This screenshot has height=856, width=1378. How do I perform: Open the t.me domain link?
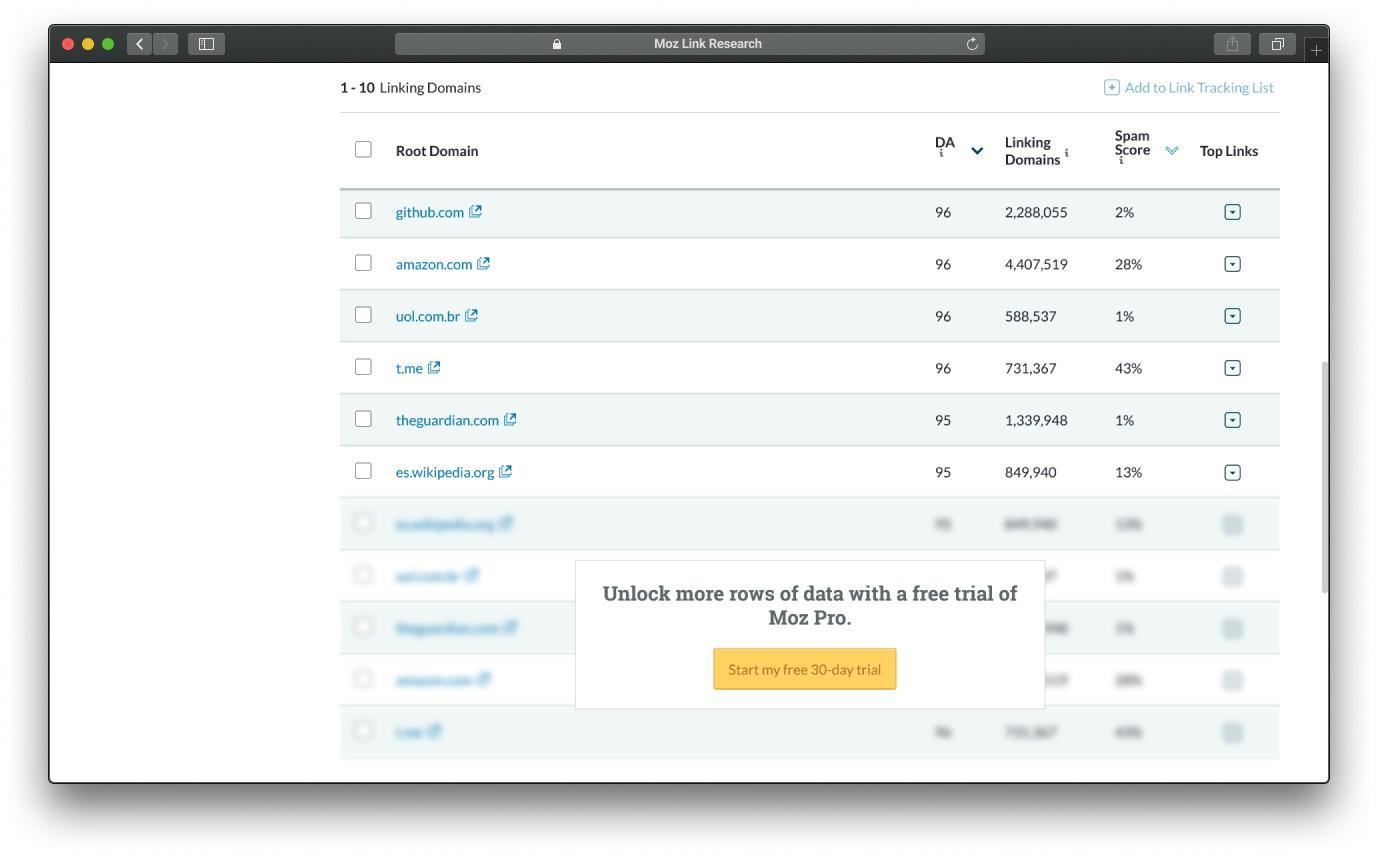[409, 368]
